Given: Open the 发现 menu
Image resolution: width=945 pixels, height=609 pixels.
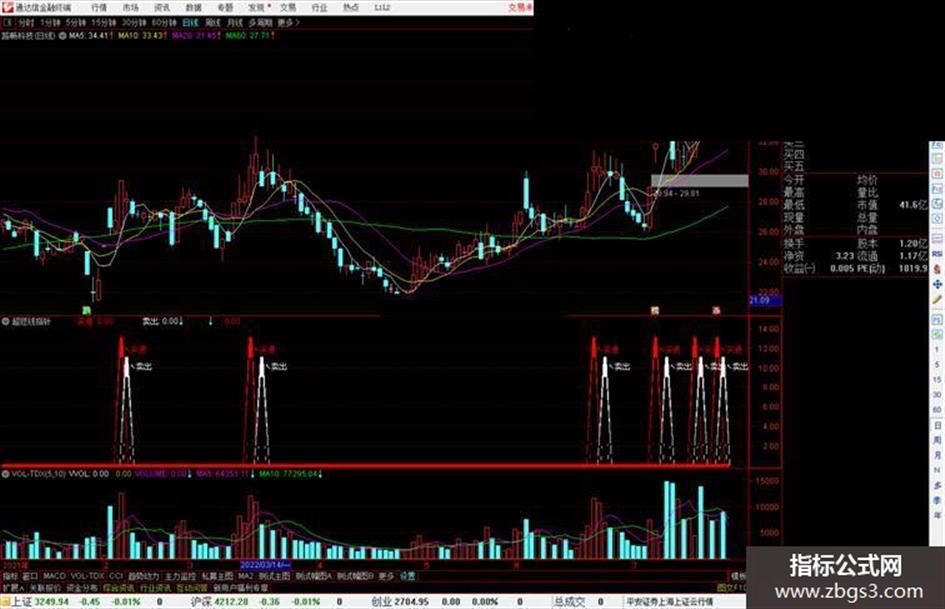Looking at the screenshot, I should pos(257,7).
